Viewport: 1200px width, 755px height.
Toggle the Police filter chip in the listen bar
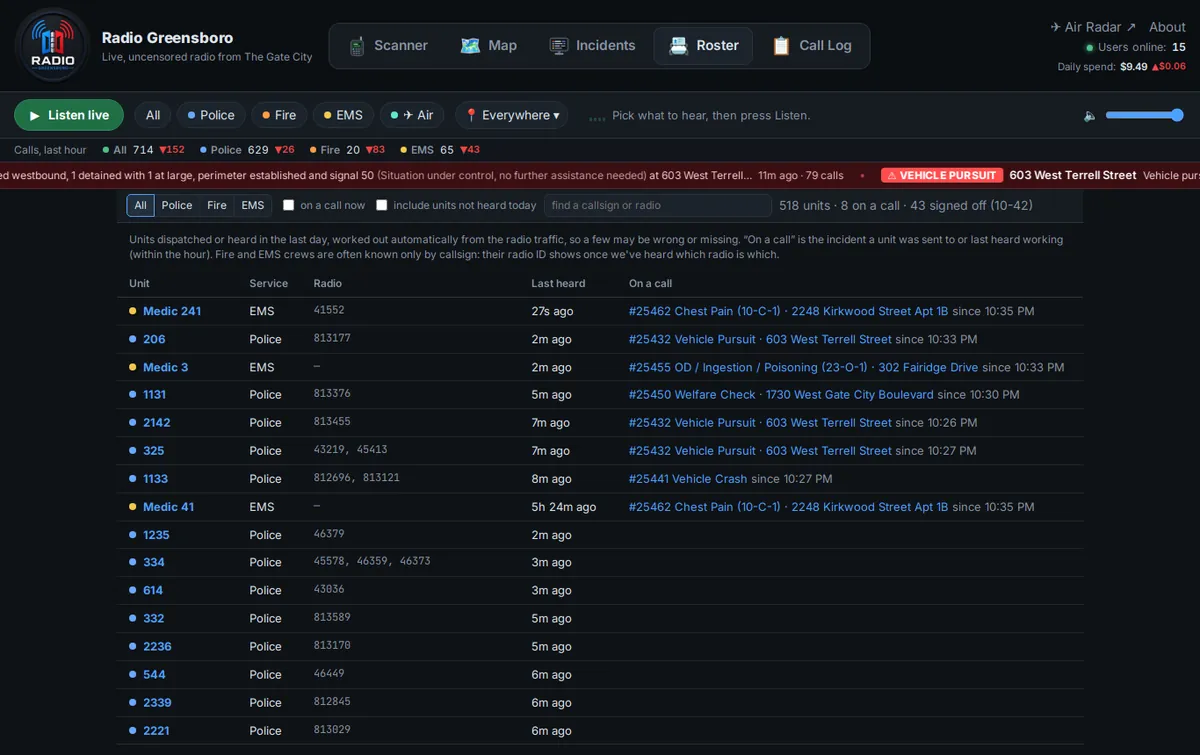pos(211,115)
